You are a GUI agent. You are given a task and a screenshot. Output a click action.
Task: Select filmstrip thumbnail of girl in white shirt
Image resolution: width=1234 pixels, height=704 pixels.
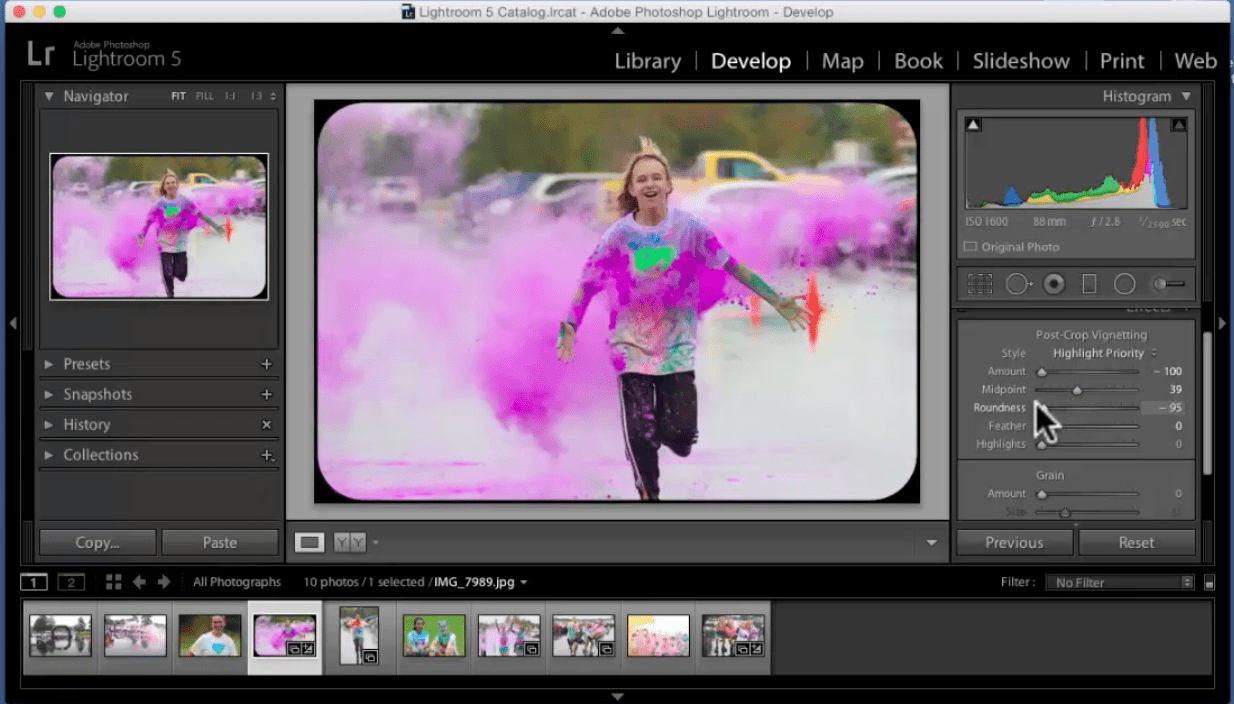pyautogui.click(x=210, y=635)
